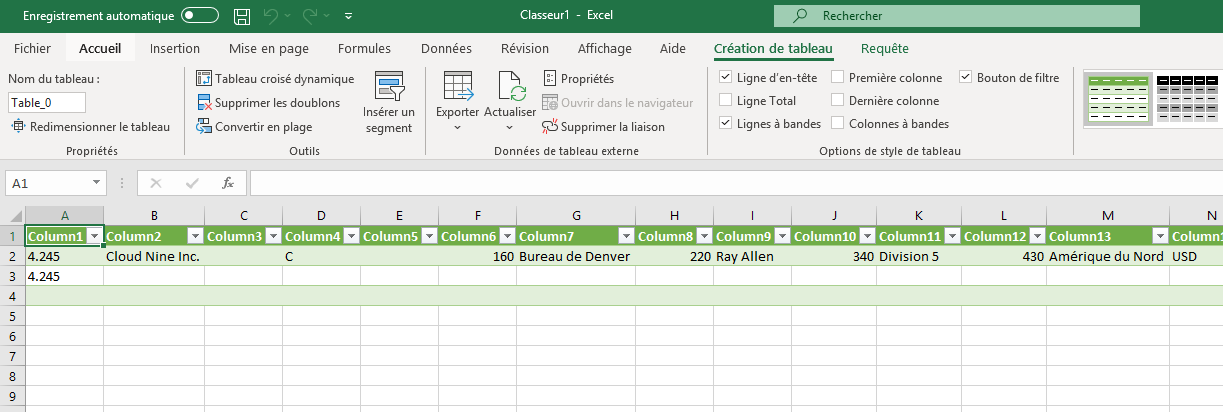Switch to the Formules tab
This screenshot has height=412, width=1223.
tap(364, 48)
